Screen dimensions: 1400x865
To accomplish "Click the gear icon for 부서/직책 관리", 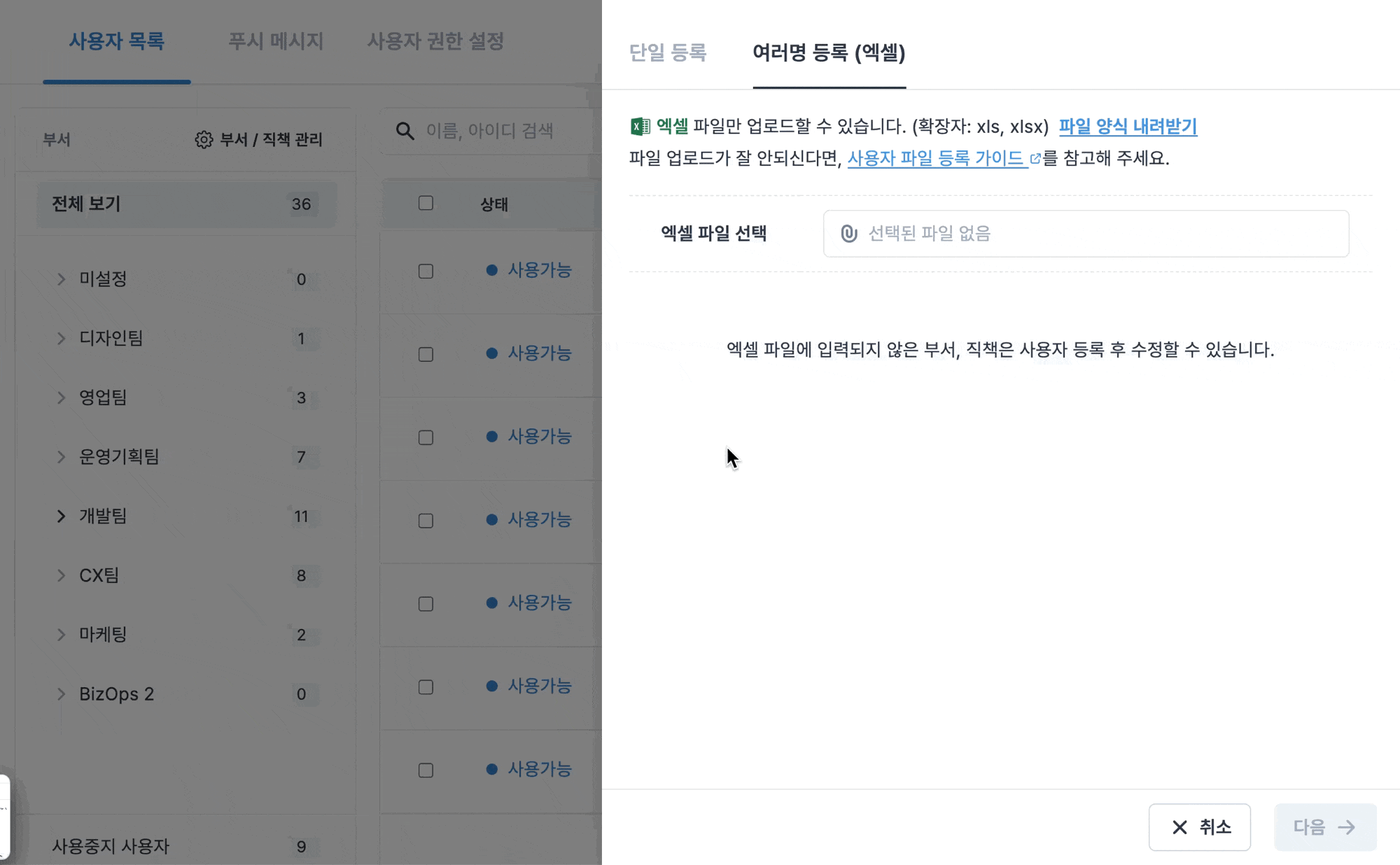I will [204, 140].
